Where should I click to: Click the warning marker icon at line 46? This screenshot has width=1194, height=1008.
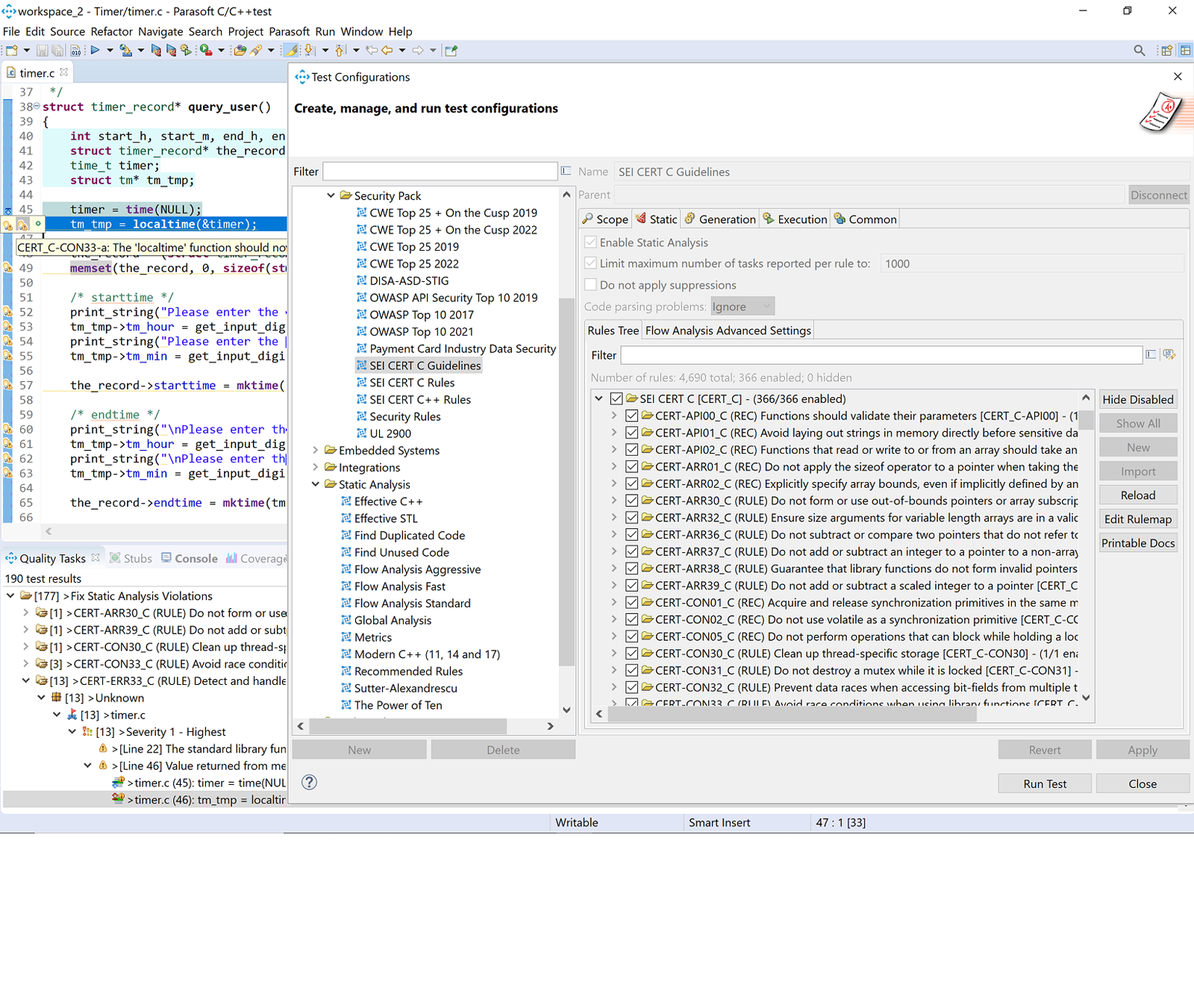coord(7,225)
